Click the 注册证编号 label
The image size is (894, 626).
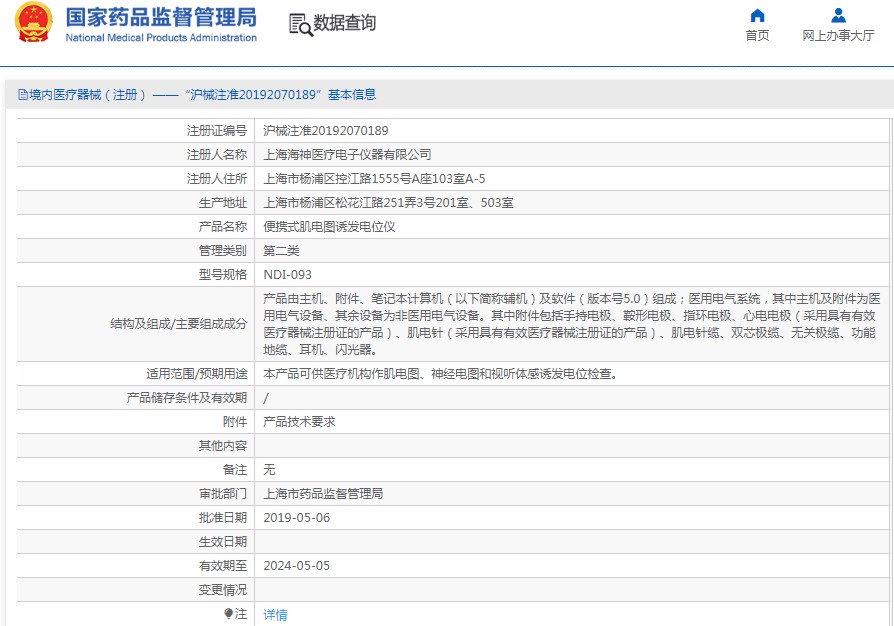coord(217,131)
